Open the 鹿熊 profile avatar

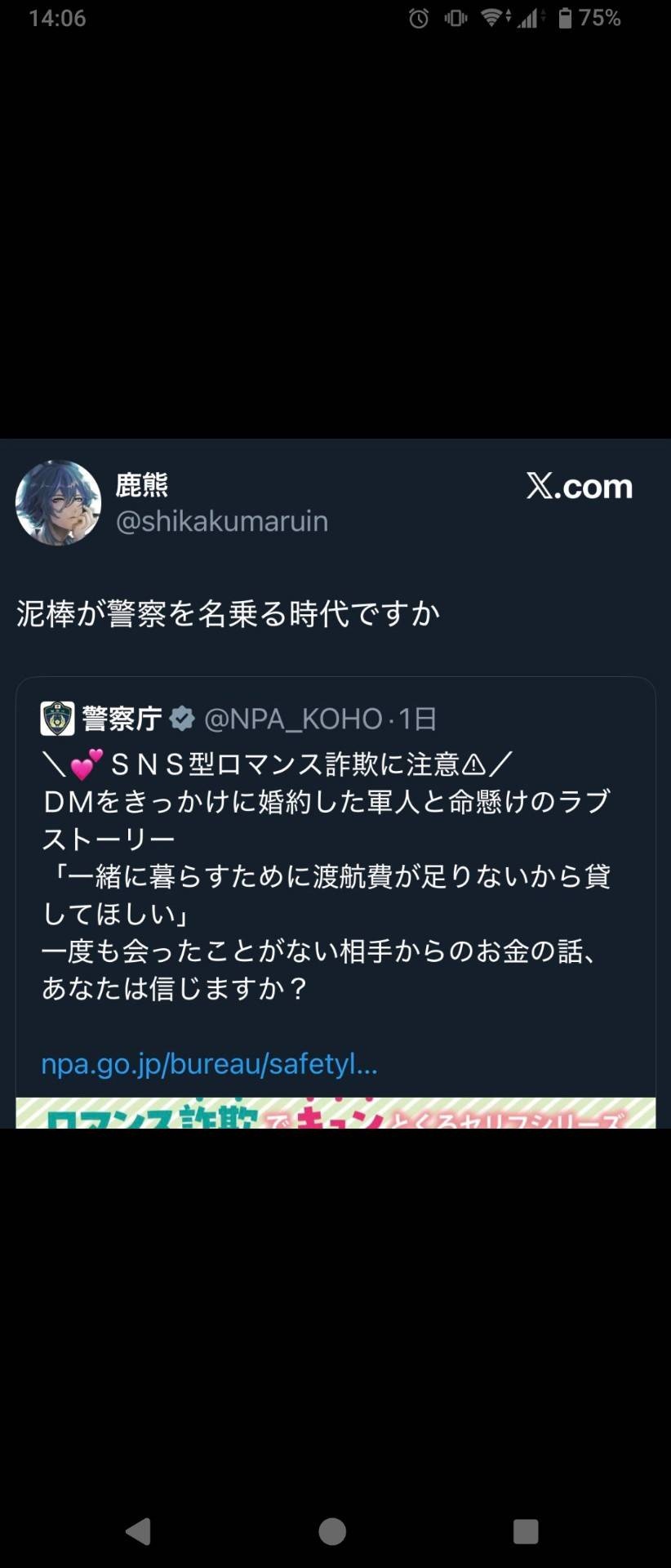[58, 502]
